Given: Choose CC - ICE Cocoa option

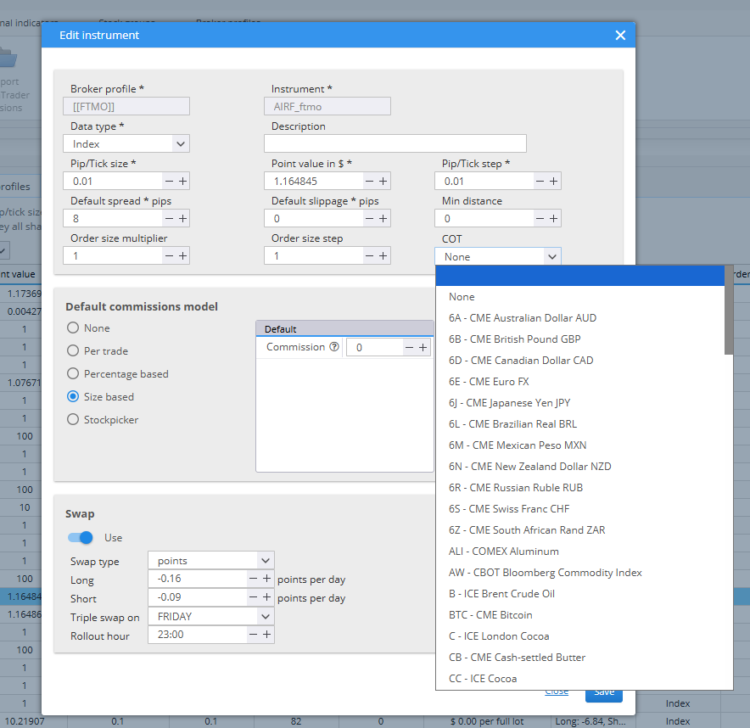Looking at the screenshot, I should pyautogui.click(x=580, y=679).
